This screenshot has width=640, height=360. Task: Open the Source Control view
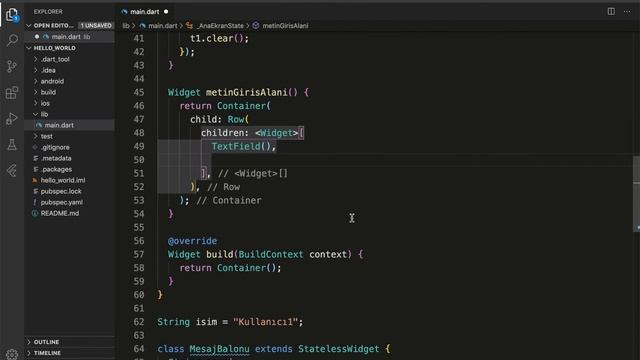point(12,66)
